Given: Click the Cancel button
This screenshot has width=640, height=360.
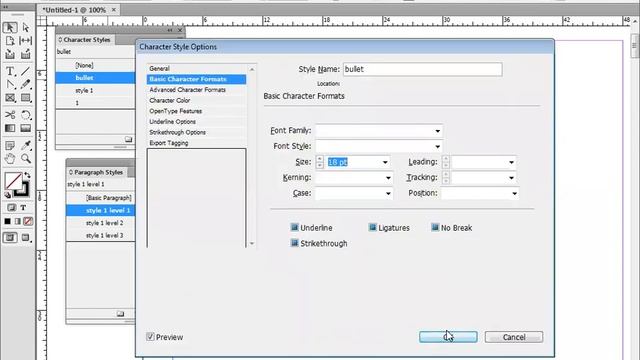Looking at the screenshot, I should tap(514, 337).
